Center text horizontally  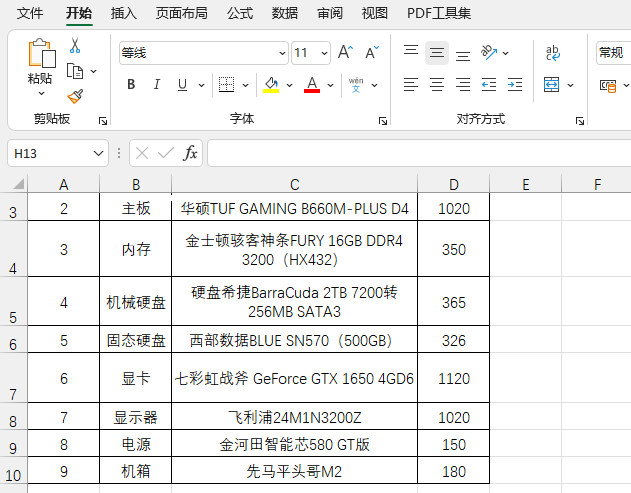coord(437,85)
